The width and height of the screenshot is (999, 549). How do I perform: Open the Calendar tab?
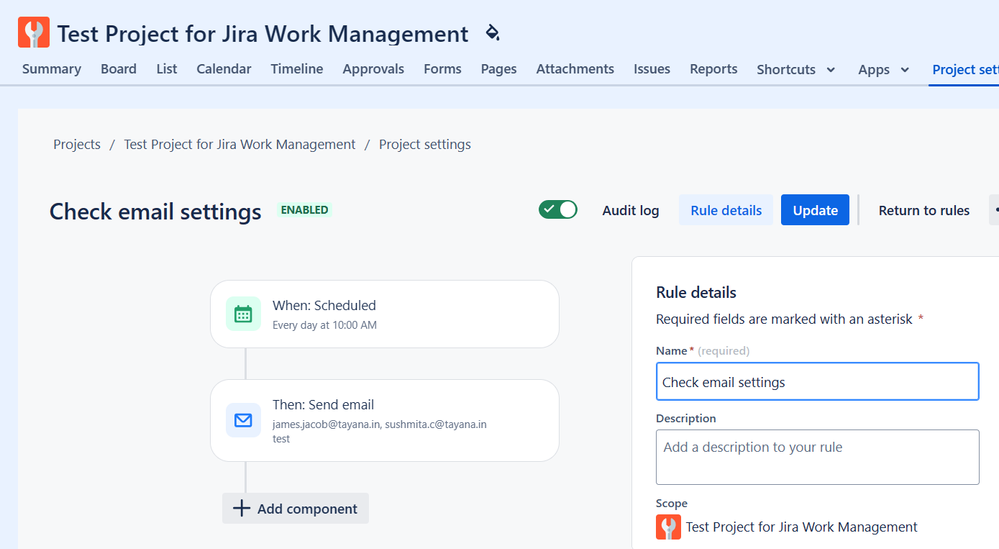pos(224,69)
